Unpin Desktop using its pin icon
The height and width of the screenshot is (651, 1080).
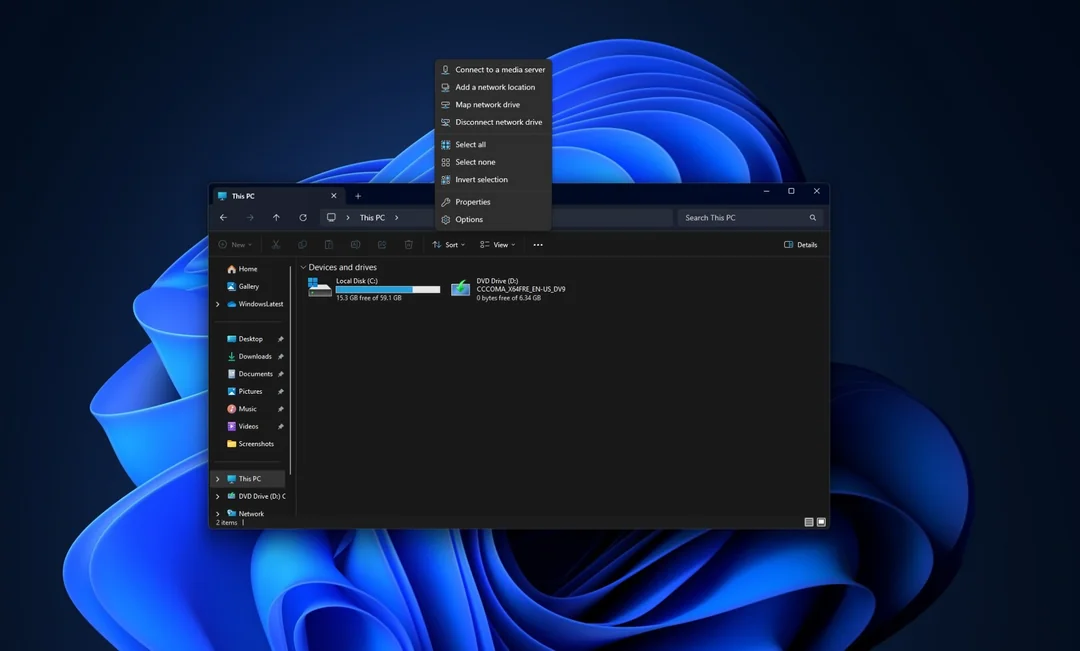280,339
